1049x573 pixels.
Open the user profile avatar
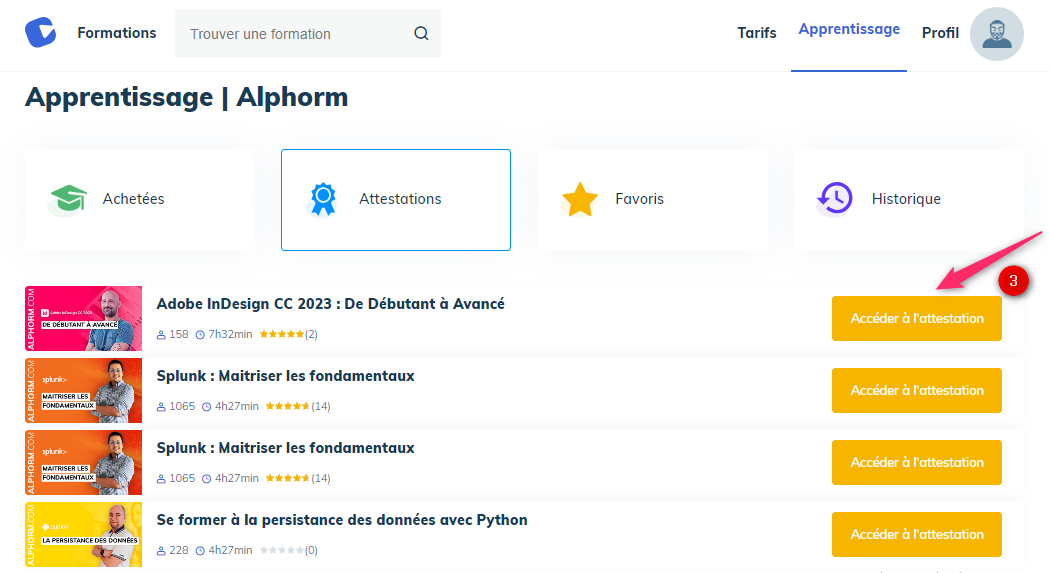click(997, 34)
